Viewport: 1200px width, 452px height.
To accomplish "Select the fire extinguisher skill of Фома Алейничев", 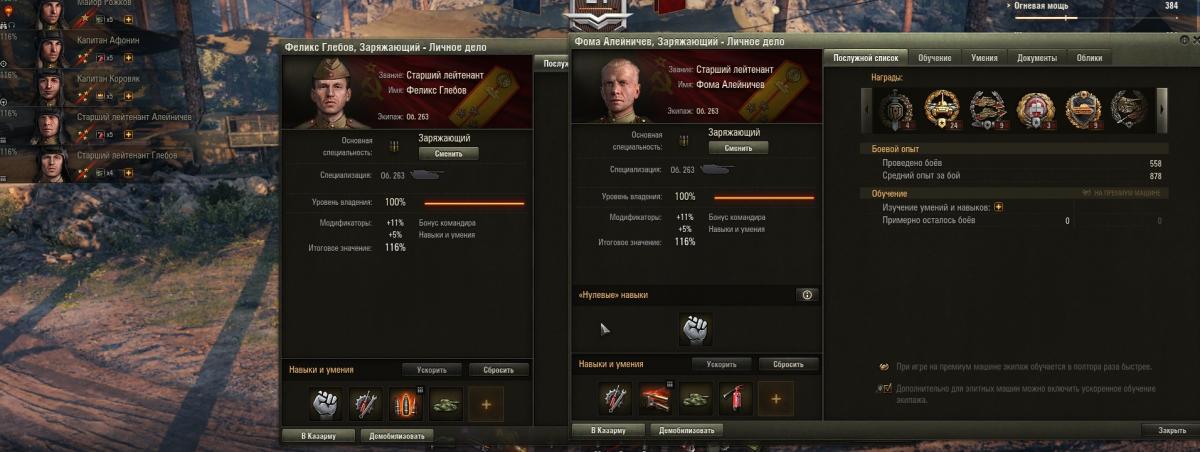I will point(735,398).
